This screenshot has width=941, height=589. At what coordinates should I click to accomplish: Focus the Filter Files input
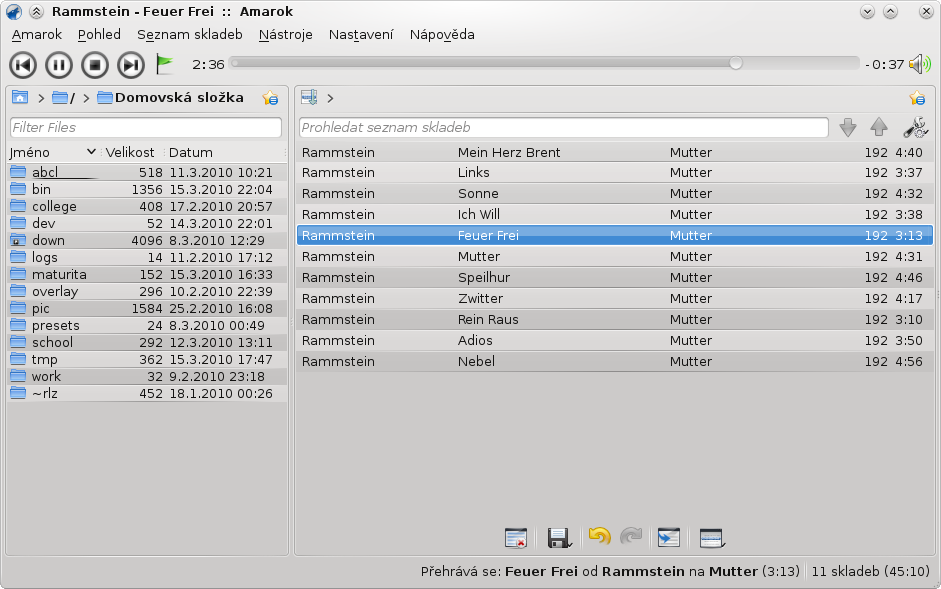[146, 127]
